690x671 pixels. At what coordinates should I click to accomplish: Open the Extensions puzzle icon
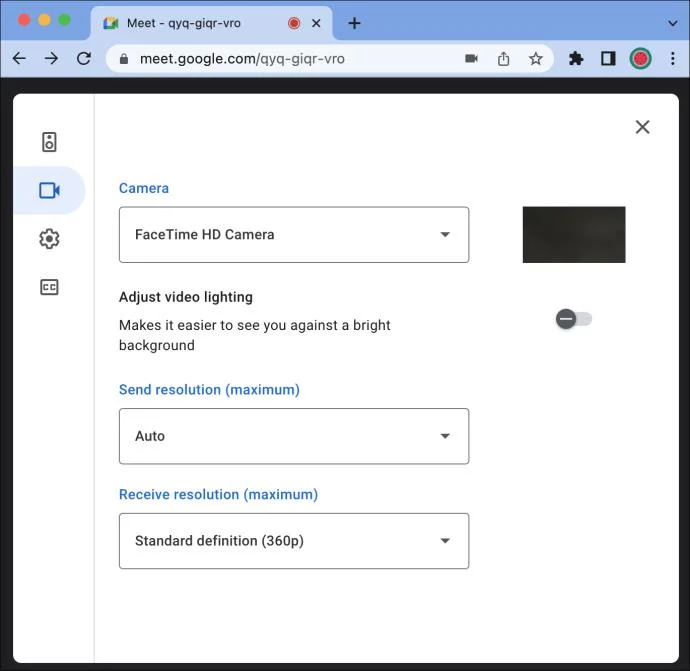click(x=576, y=59)
